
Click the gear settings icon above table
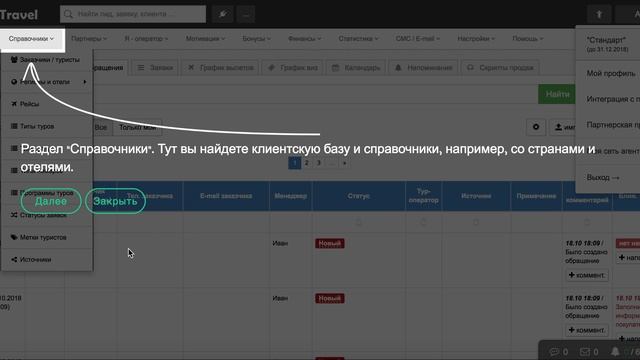(x=536, y=127)
